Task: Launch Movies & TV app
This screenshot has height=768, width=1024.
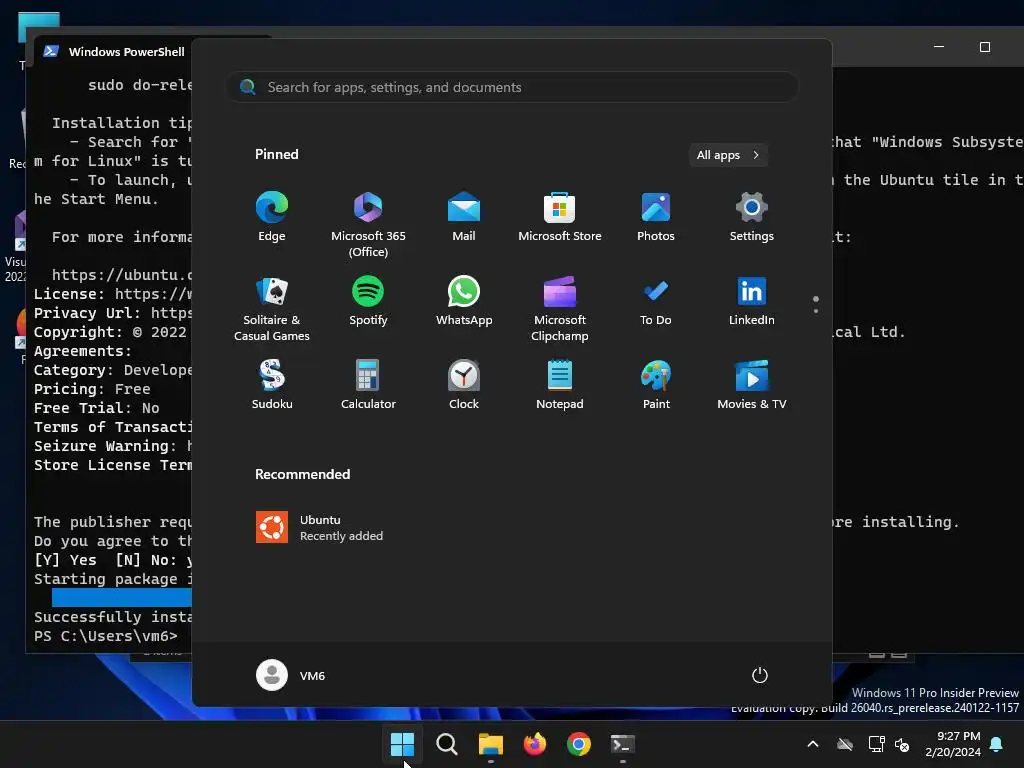Action: point(752,385)
